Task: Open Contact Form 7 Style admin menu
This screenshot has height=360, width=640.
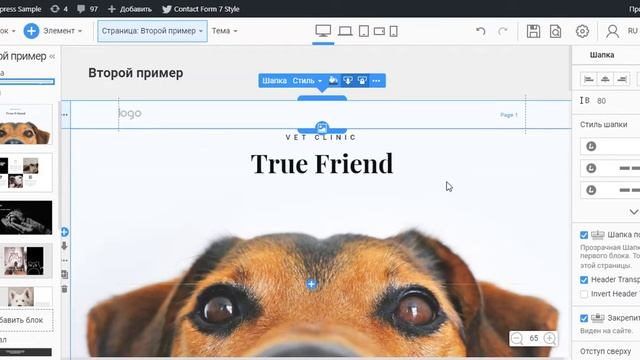Action: coord(200,9)
